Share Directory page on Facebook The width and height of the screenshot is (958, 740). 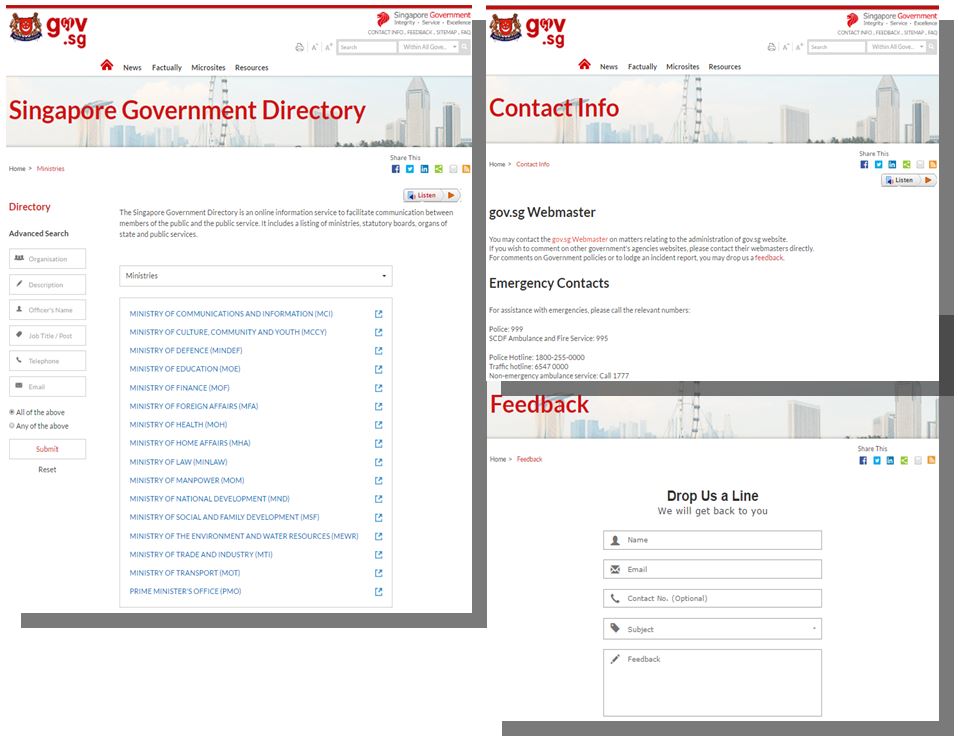396,169
